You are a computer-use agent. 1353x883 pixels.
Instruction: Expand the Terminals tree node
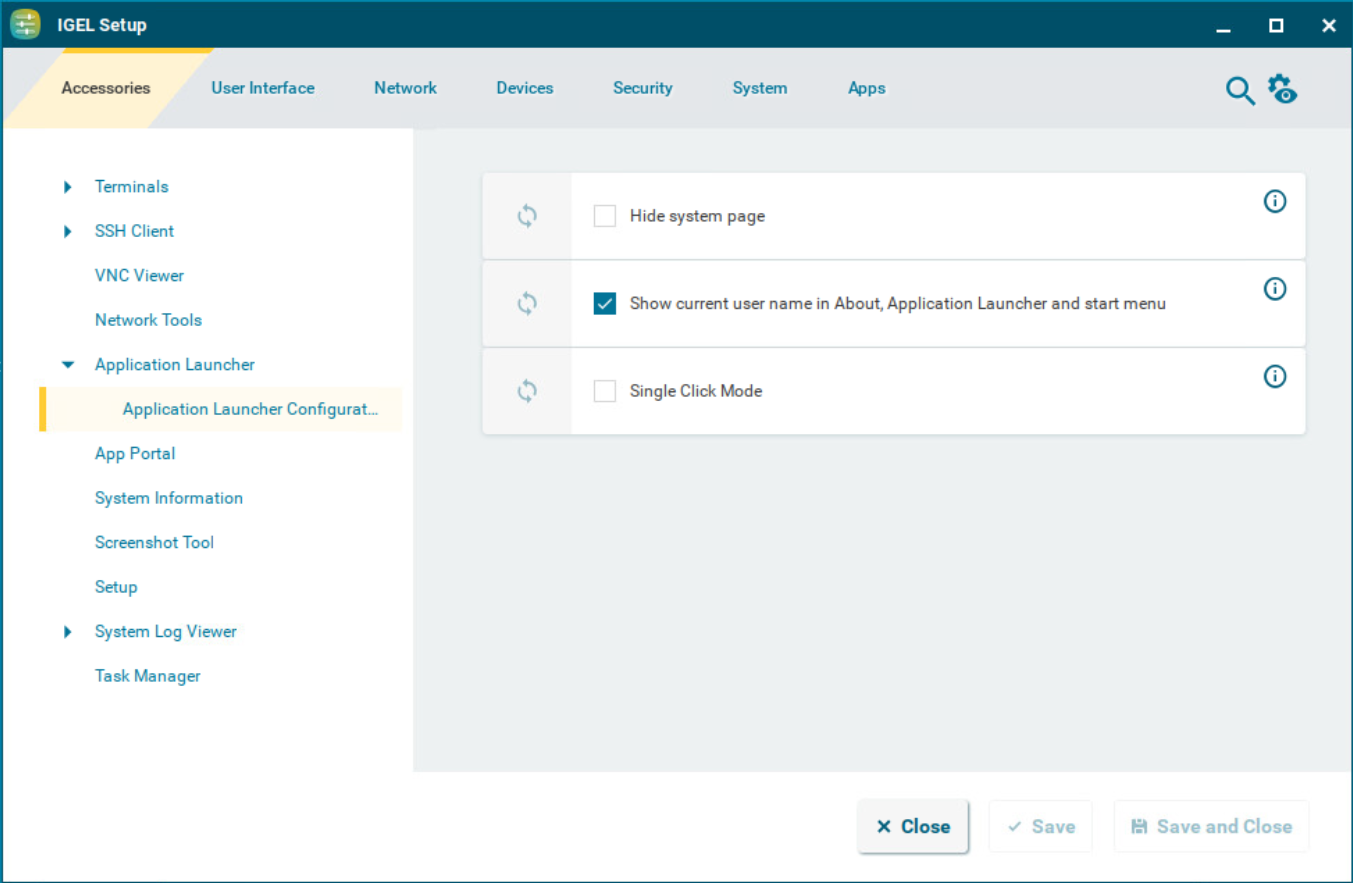coord(68,187)
